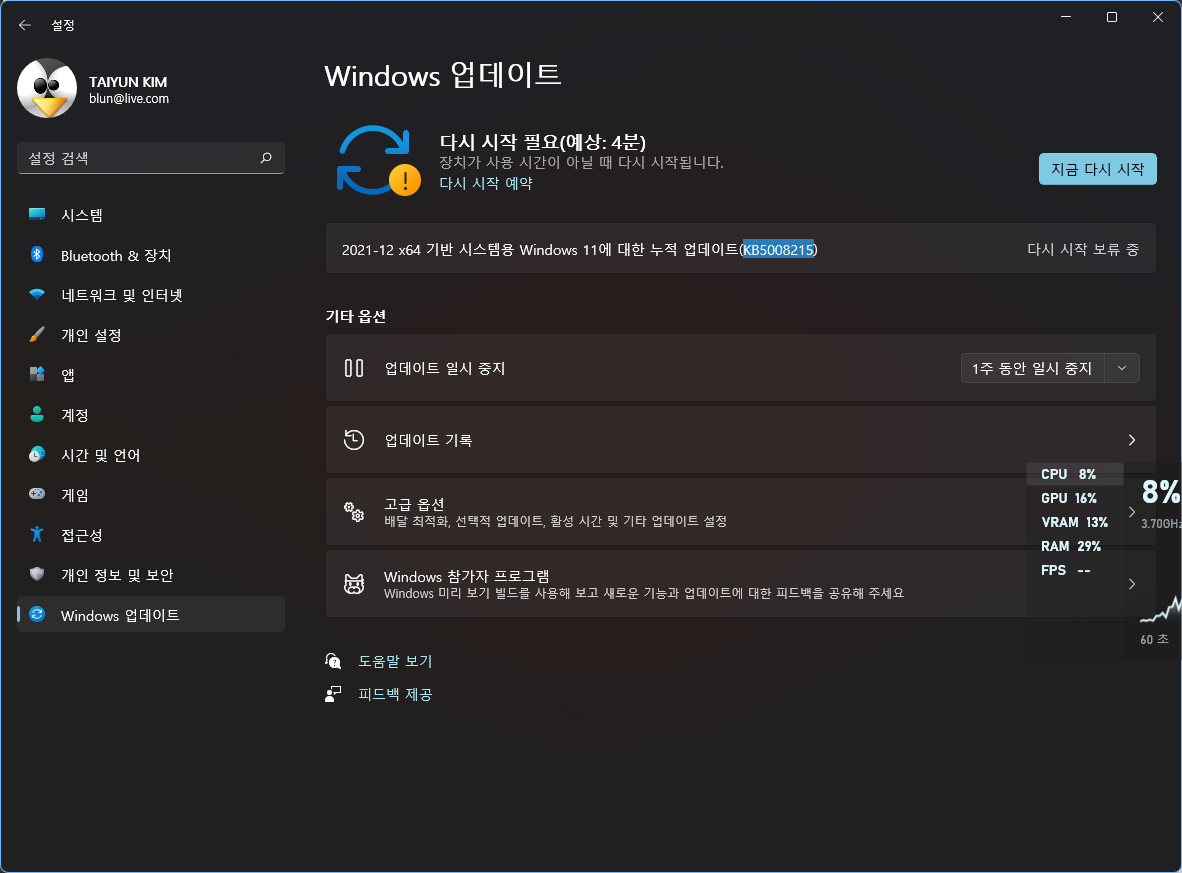
Task: Open the 계정 settings page
Action: (151, 415)
